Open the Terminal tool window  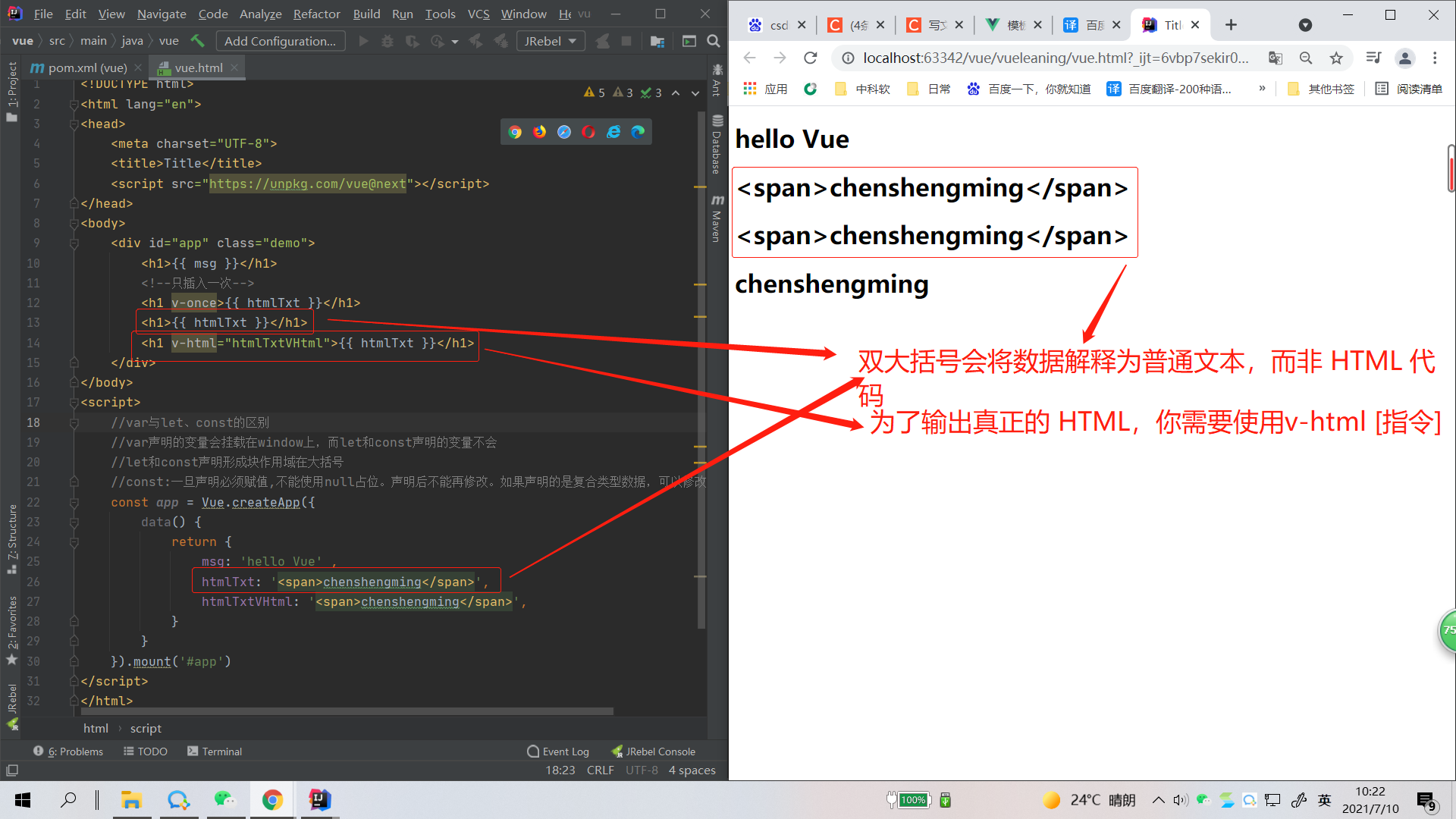[x=215, y=752]
